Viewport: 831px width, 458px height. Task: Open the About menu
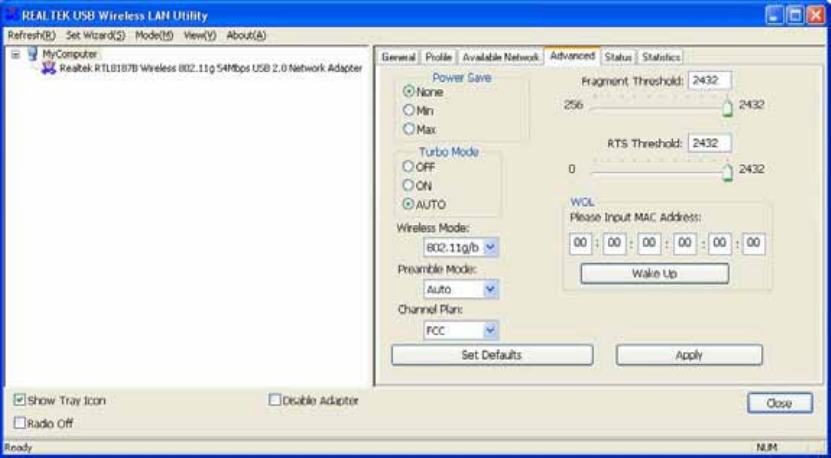pyautogui.click(x=246, y=36)
